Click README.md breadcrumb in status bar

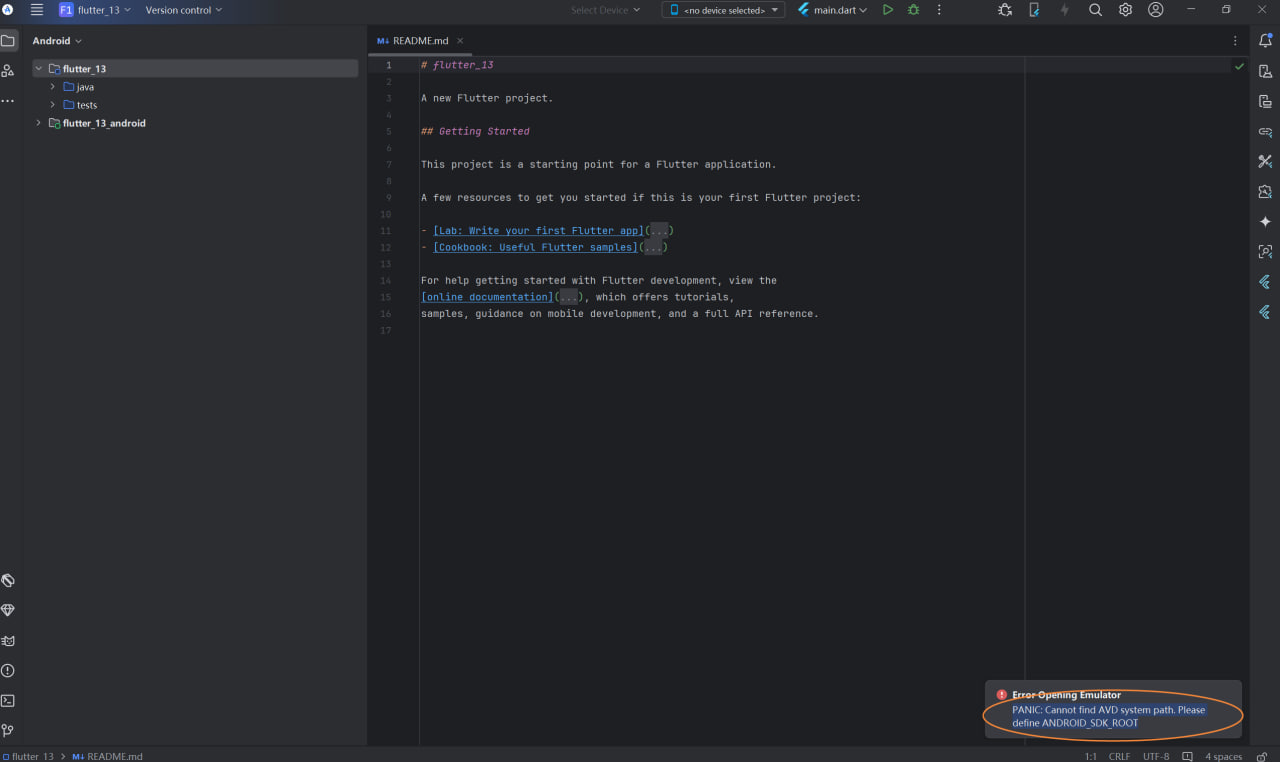coord(108,756)
